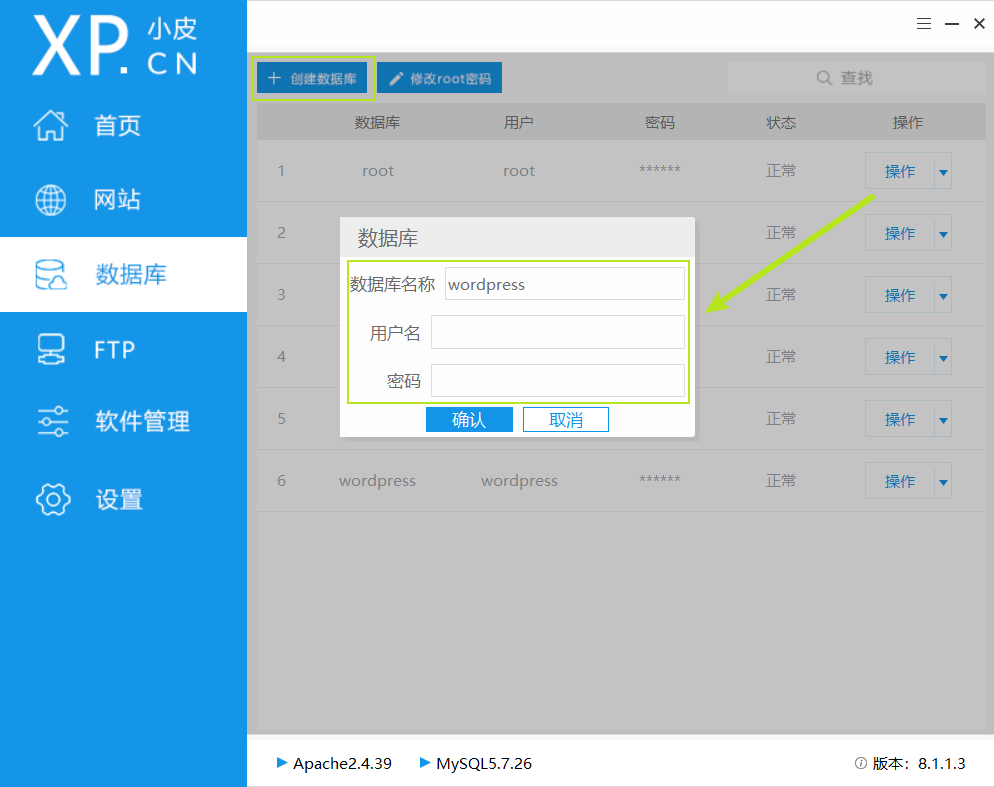This screenshot has height=787, width=994.
Task: Switch to the 密码 column header
Action: pyautogui.click(x=659, y=122)
